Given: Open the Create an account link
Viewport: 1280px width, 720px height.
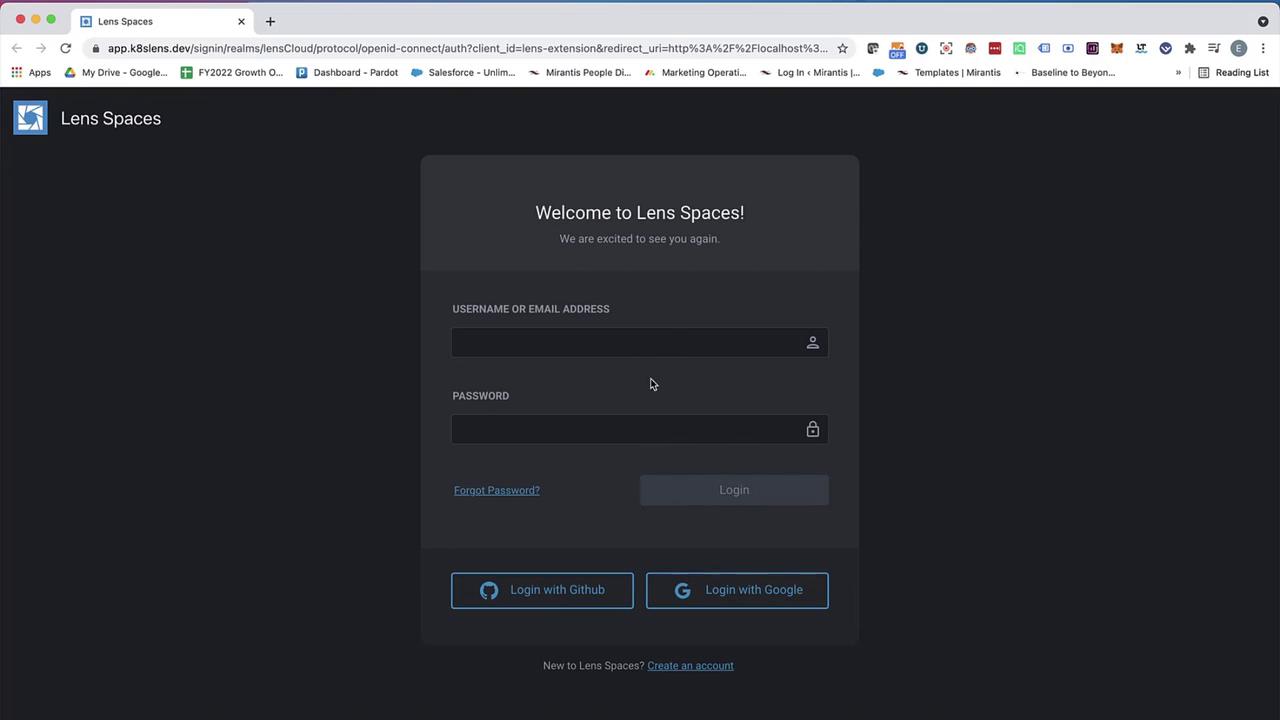Looking at the screenshot, I should coord(690,665).
